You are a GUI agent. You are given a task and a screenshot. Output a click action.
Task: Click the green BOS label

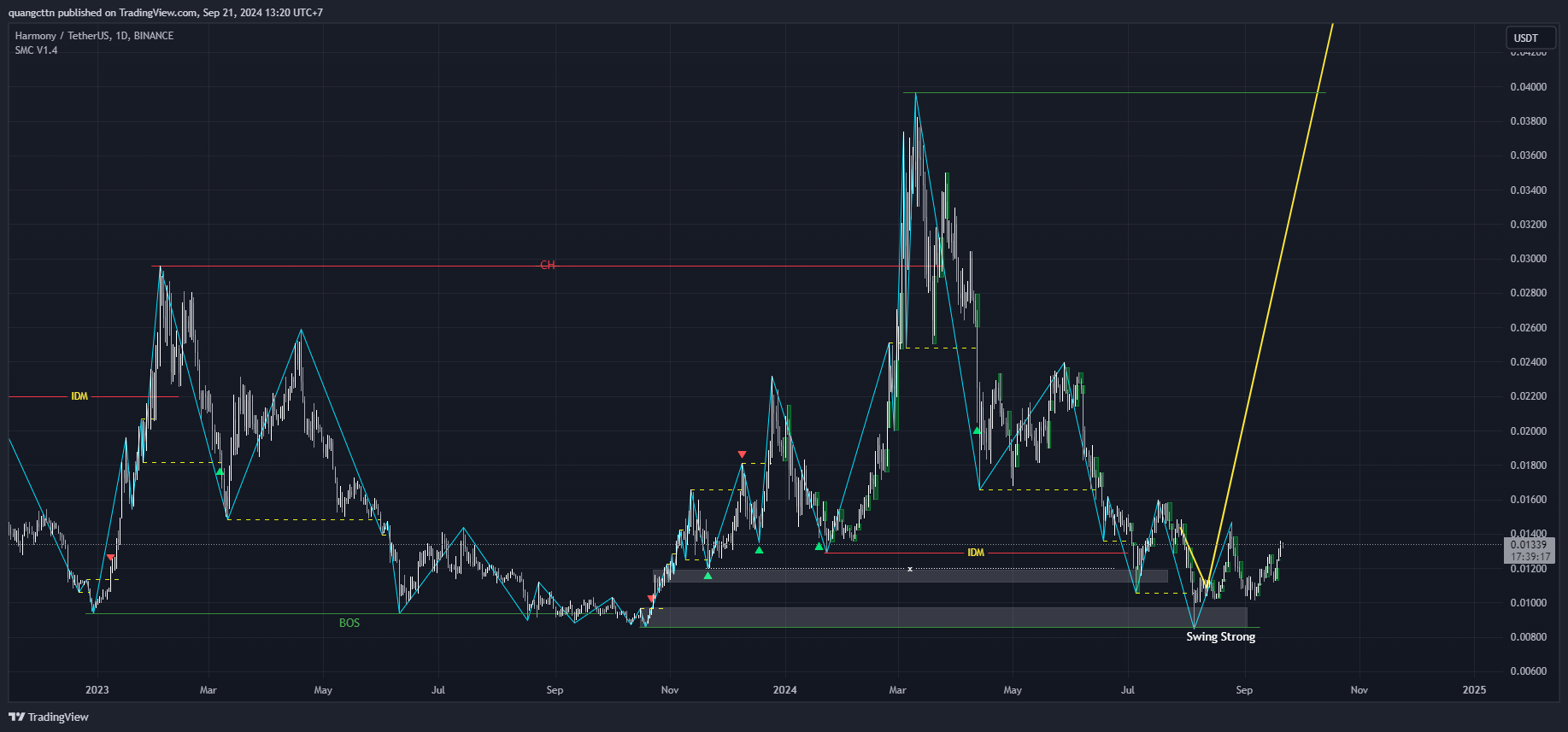pos(349,623)
